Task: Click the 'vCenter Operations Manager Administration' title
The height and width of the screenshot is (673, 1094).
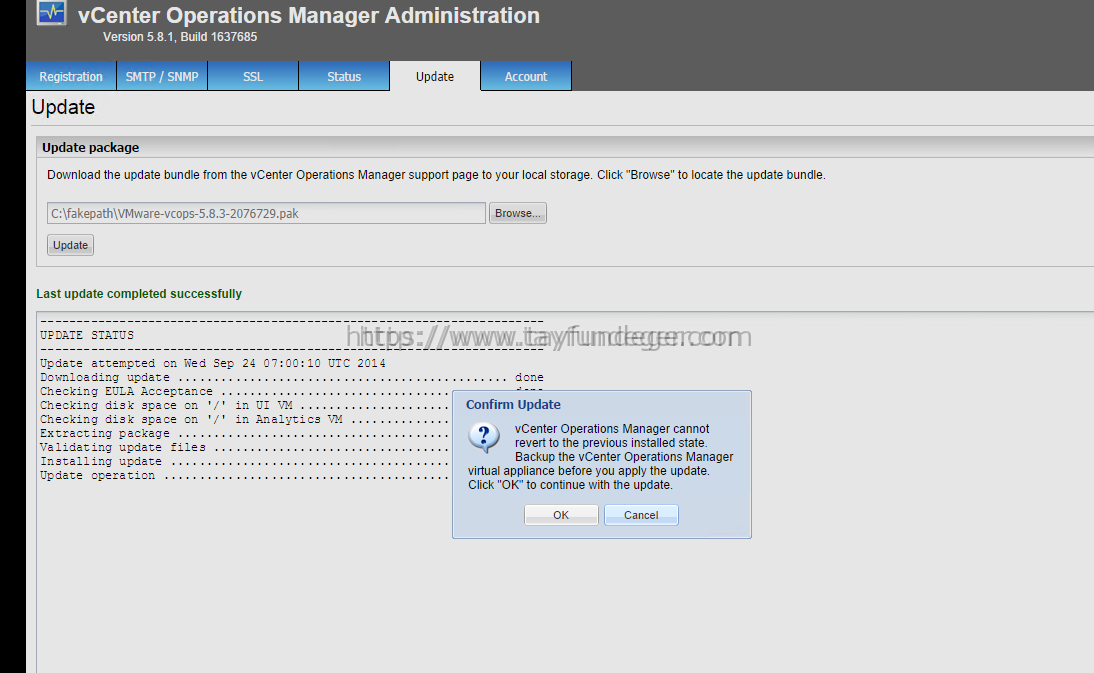Action: click(309, 15)
